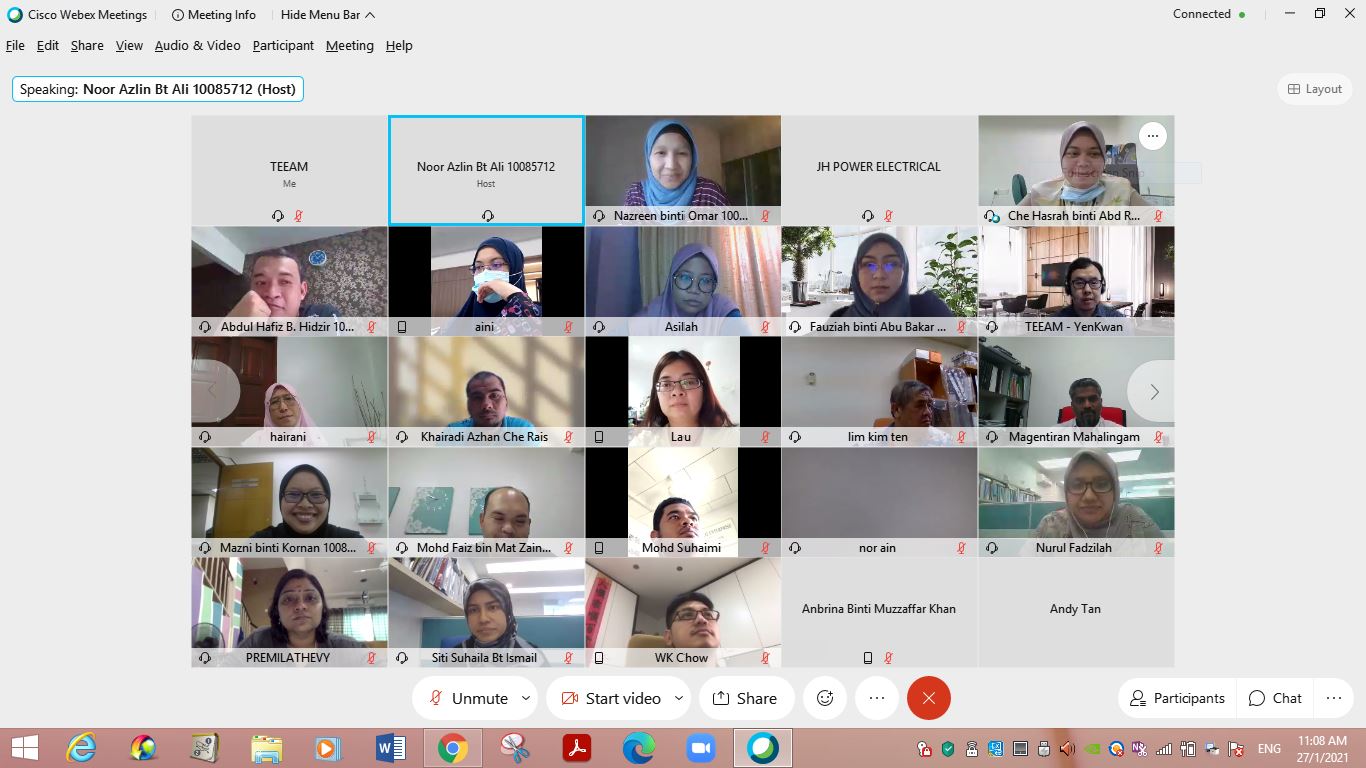
Task: Go to next page of participant videos
Action: pyautogui.click(x=1153, y=392)
